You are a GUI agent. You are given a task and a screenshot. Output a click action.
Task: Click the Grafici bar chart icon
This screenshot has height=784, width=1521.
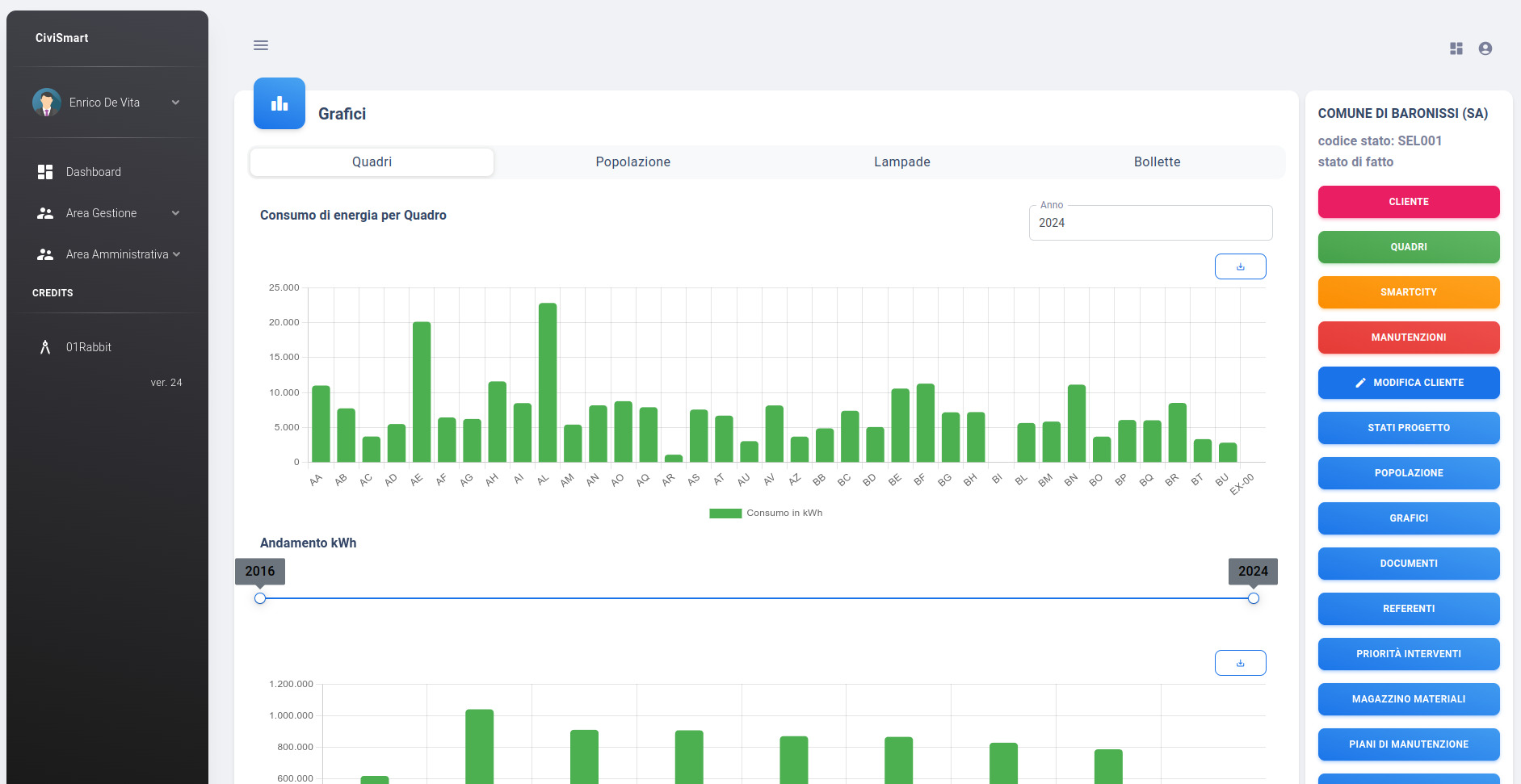click(279, 103)
